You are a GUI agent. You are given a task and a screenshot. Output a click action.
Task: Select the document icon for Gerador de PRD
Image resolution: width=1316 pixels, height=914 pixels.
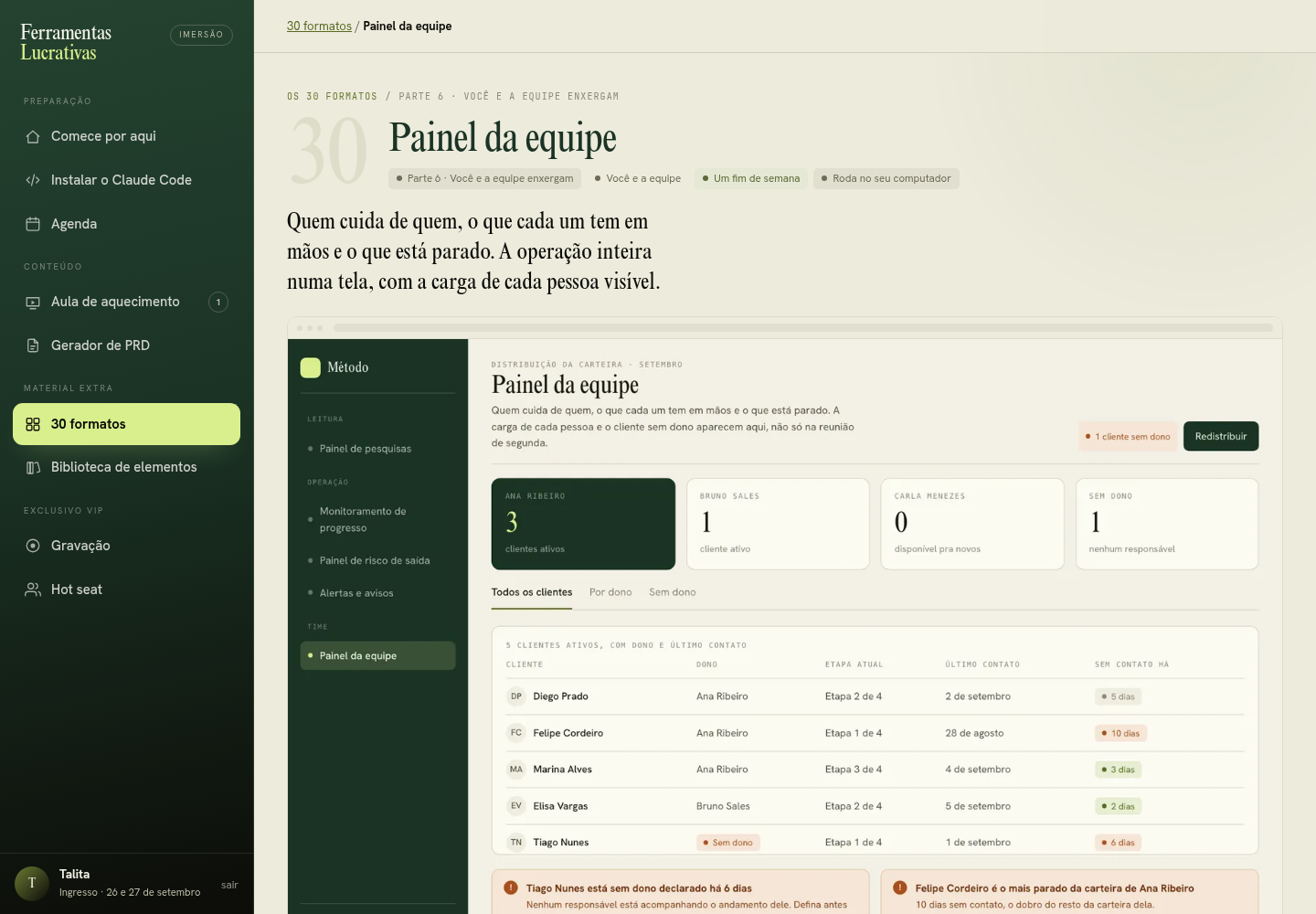(x=33, y=345)
